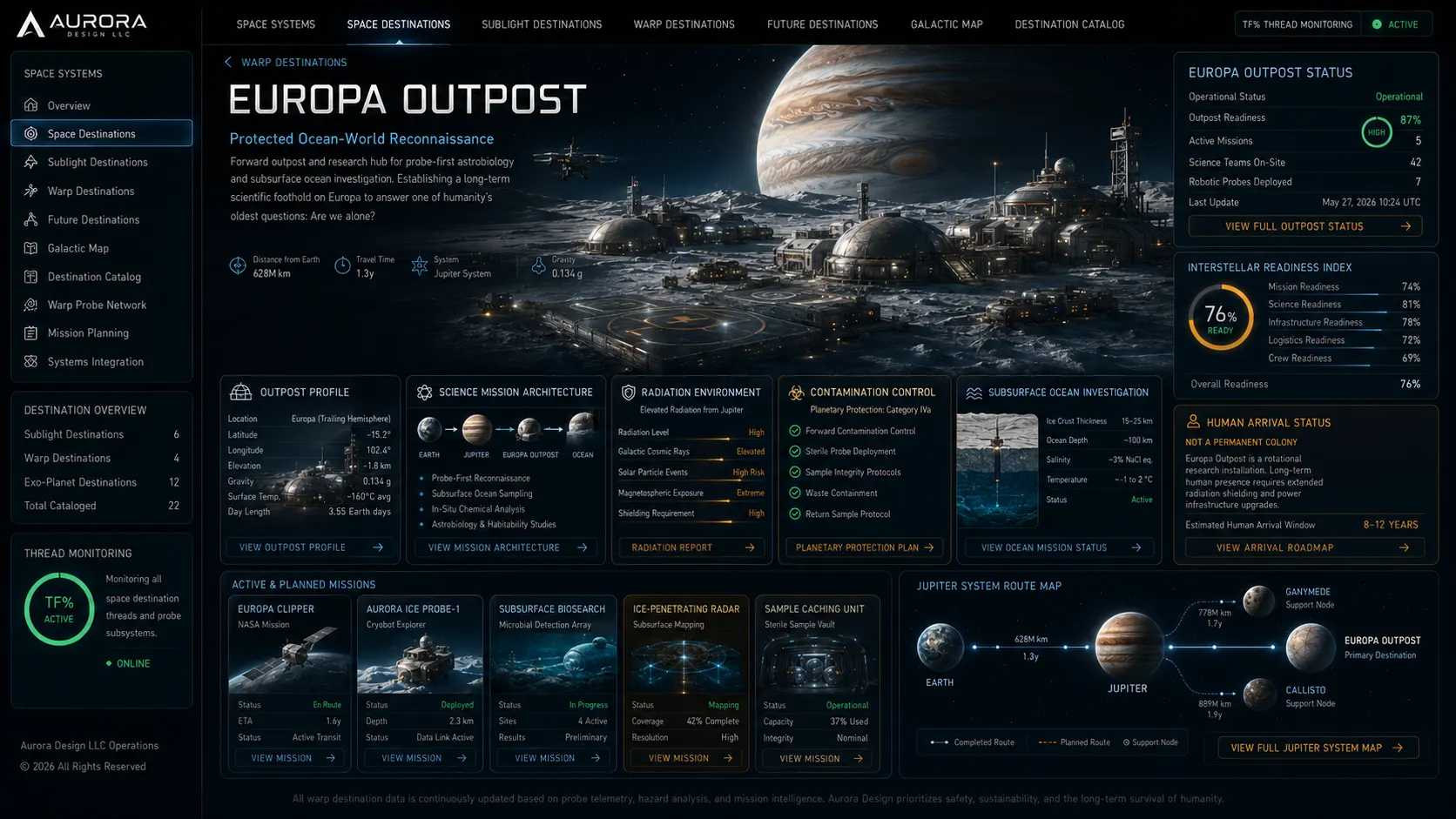The height and width of the screenshot is (819, 1456).
Task: Toggle the Sample Integrity Protocols check
Action: 795,472
